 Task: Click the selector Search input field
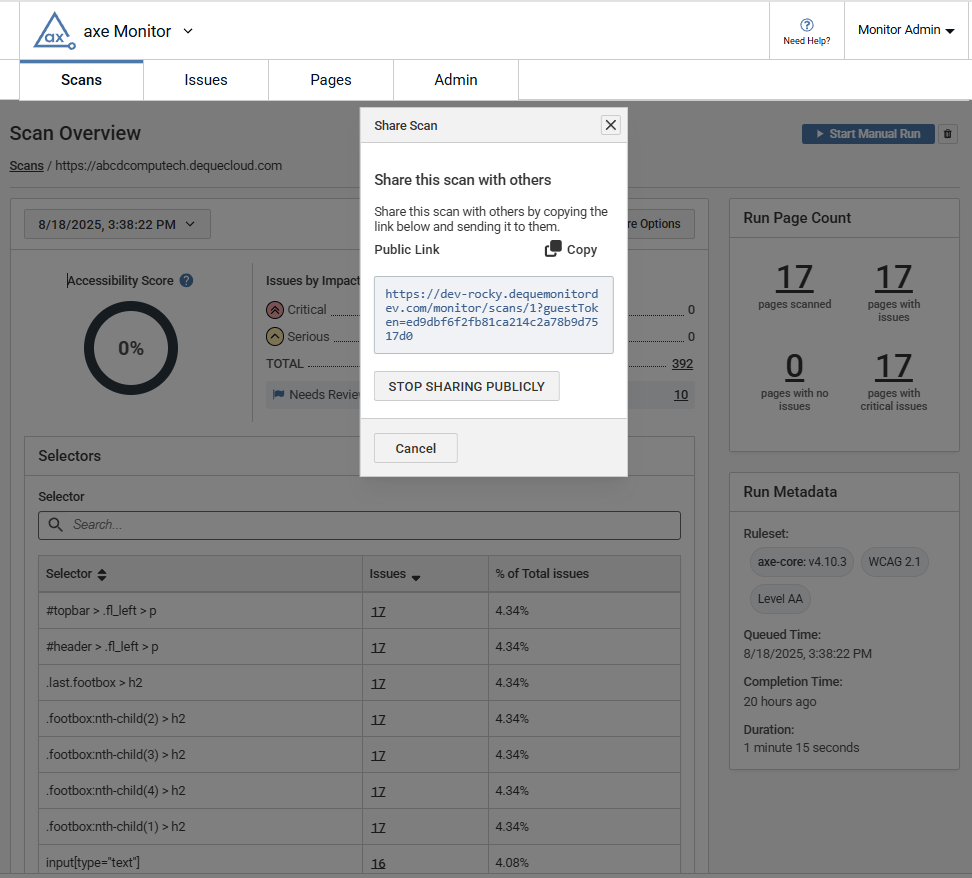pos(359,525)
